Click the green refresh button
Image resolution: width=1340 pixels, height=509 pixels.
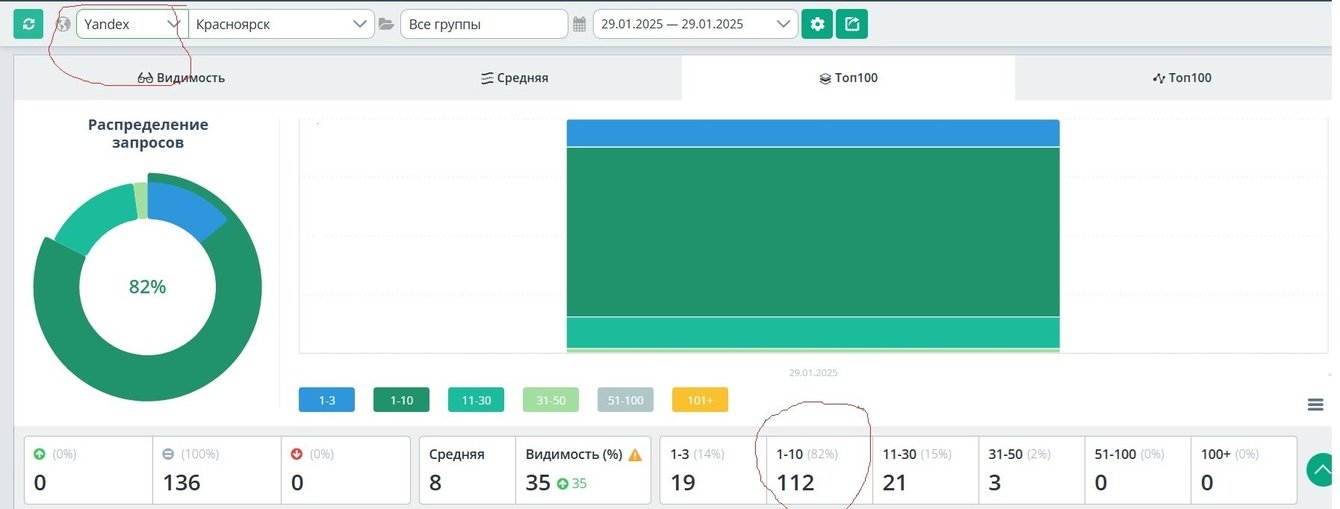pos(28,24)
